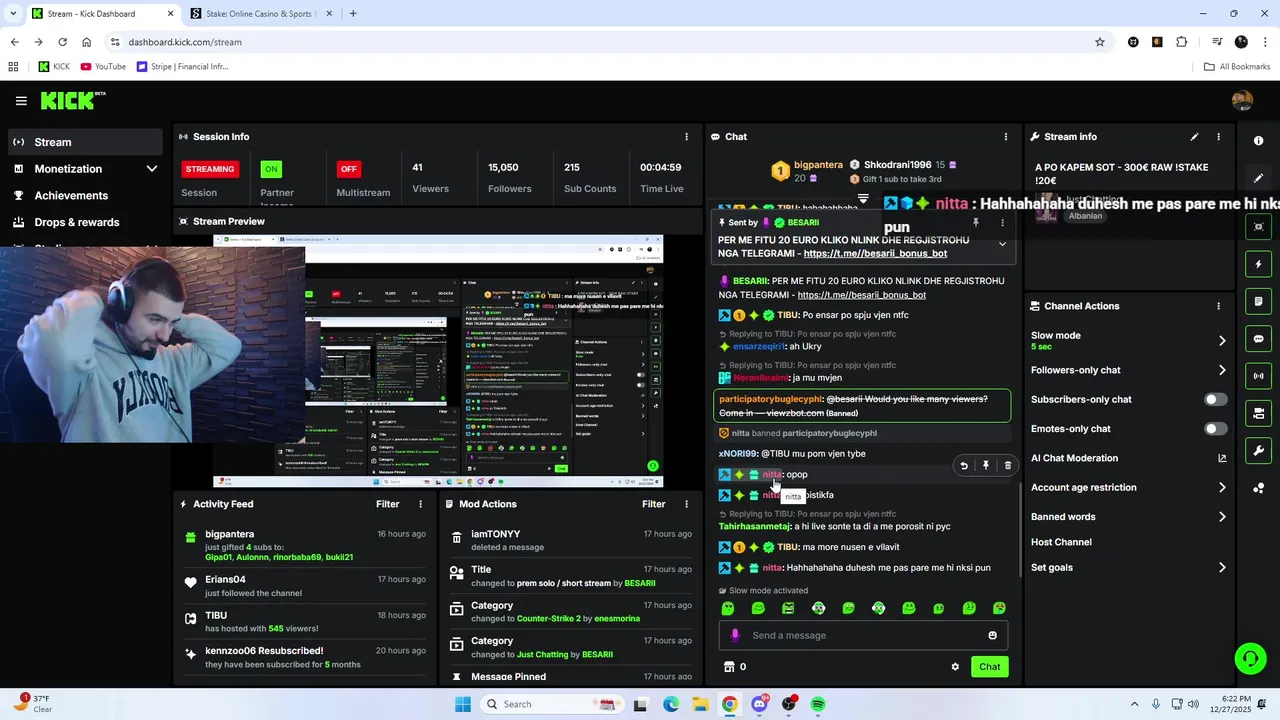
Task: Click the green Chat send button
Action: tap(989, 667)
